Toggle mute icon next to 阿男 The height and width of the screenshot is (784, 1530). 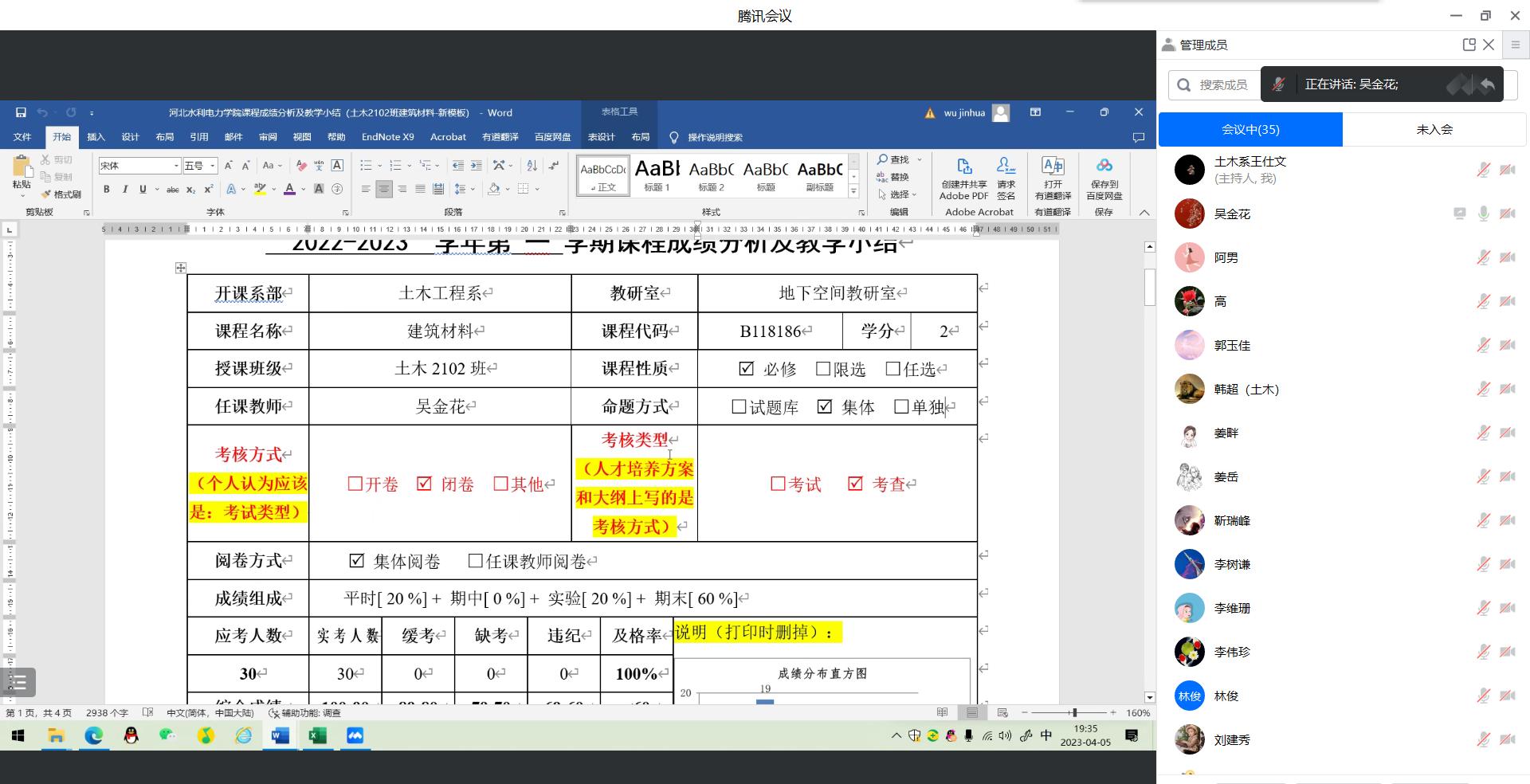1484,257
